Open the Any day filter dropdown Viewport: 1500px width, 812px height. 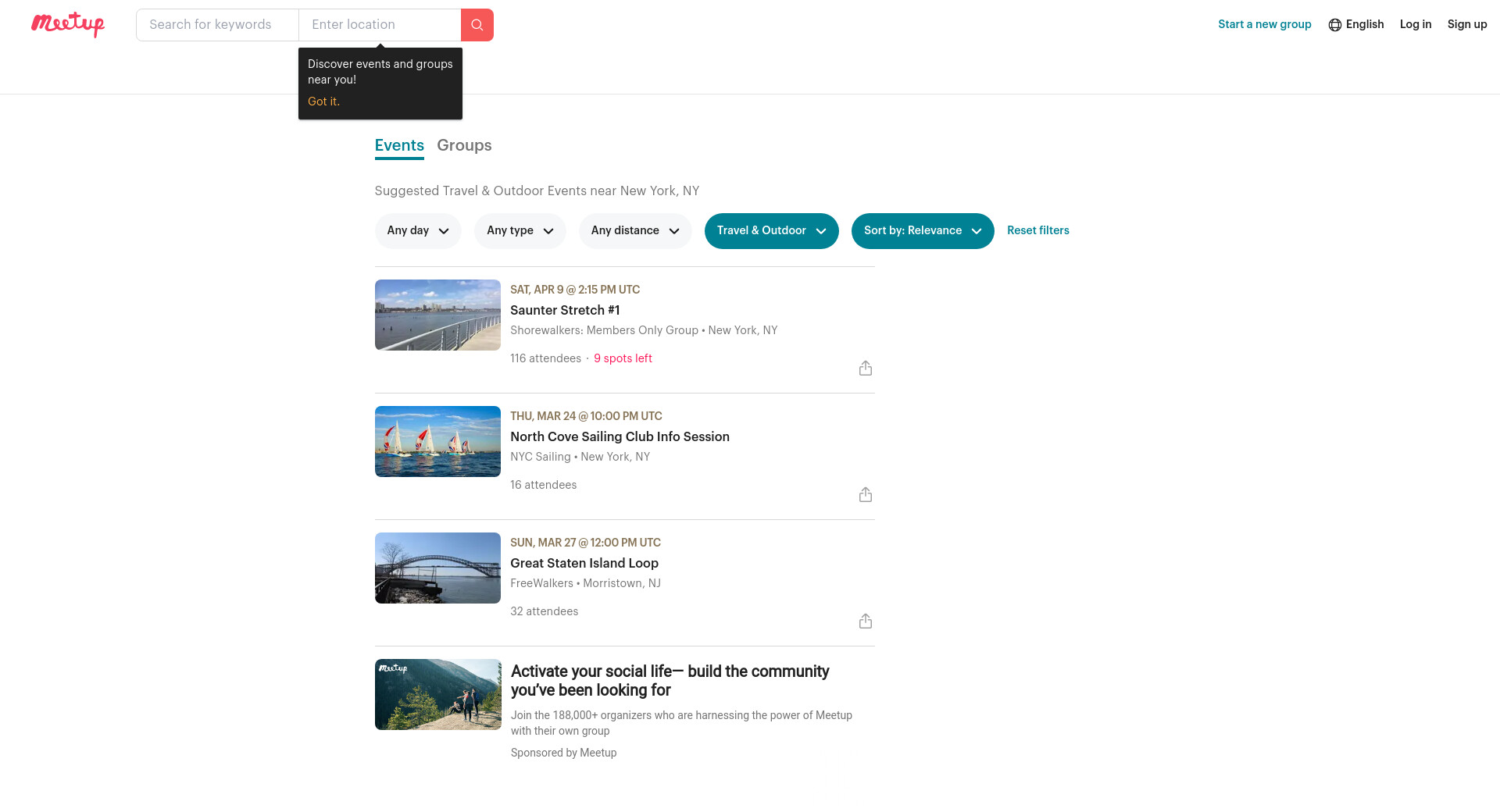coord(418,231)
